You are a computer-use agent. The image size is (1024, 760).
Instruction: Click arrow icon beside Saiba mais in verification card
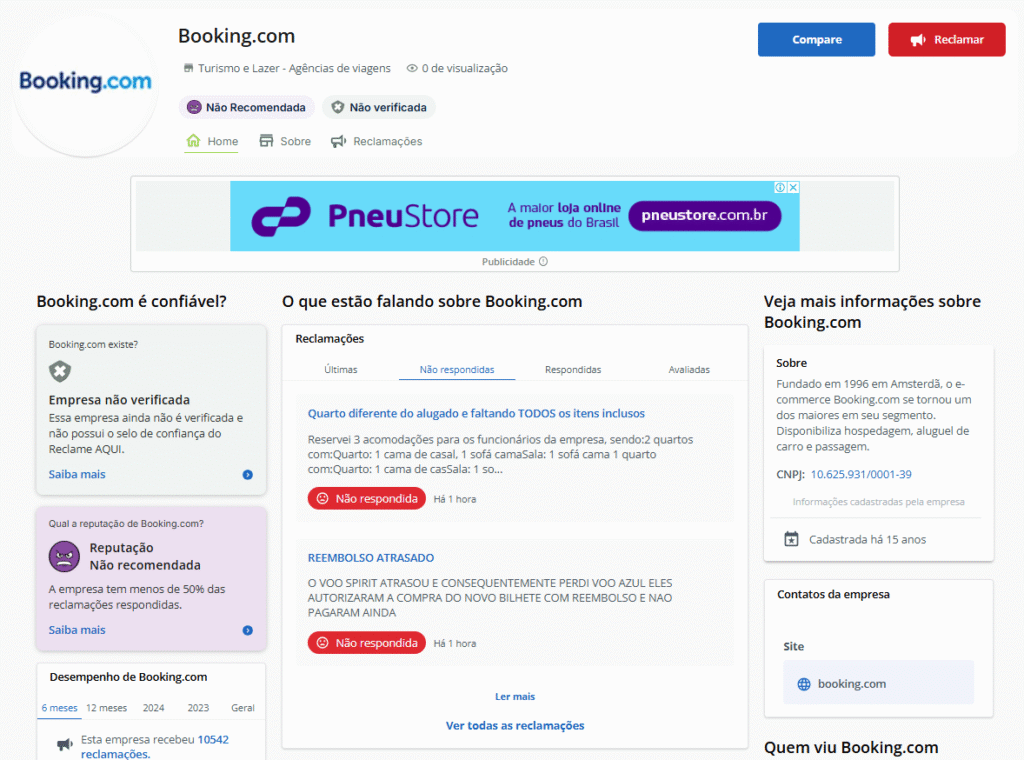(247, 474)
